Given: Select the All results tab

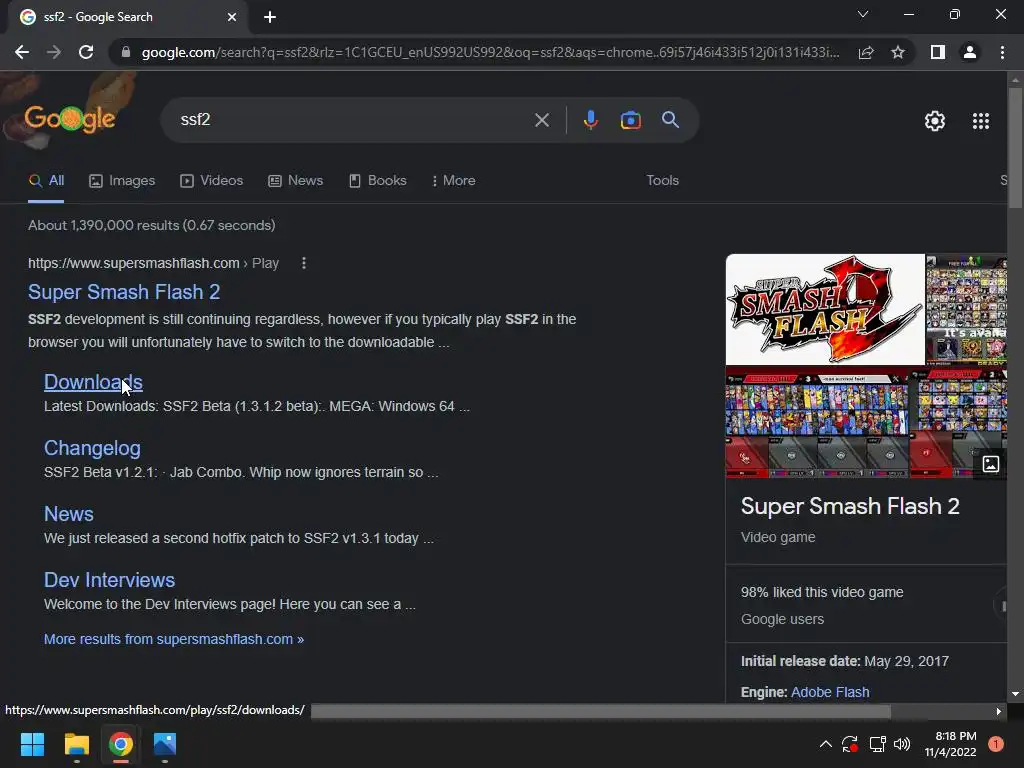Looking at the screenshot, I should tap(46, 181).
